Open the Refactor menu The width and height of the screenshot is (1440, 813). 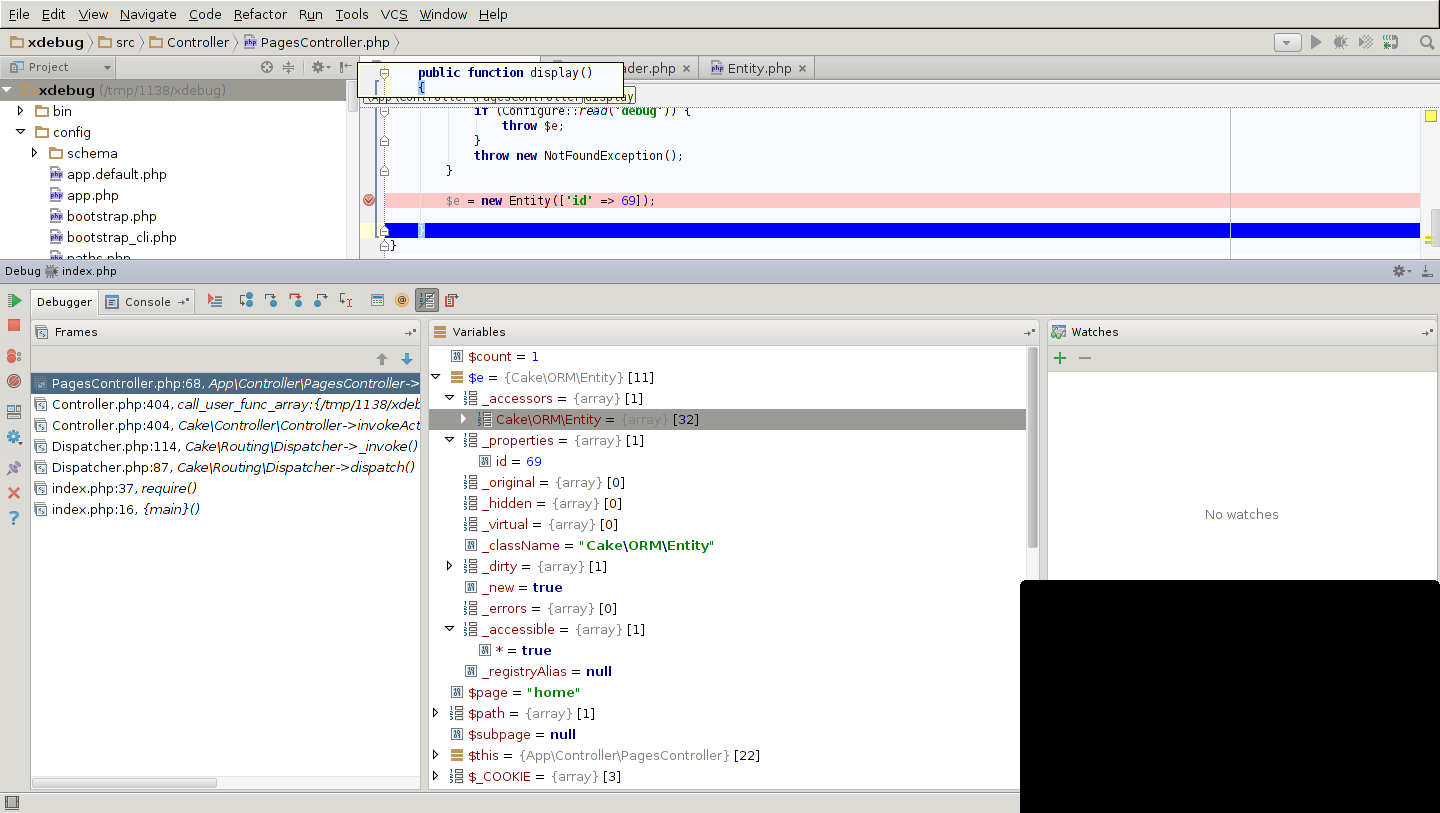[260, 14]
